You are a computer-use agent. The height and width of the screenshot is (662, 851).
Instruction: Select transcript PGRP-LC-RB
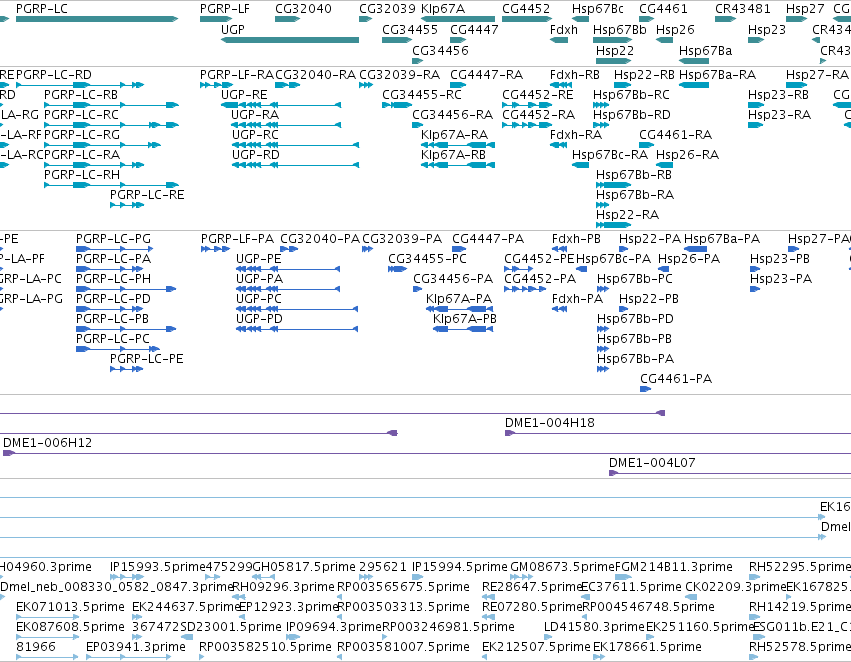[x=81, y=95]
